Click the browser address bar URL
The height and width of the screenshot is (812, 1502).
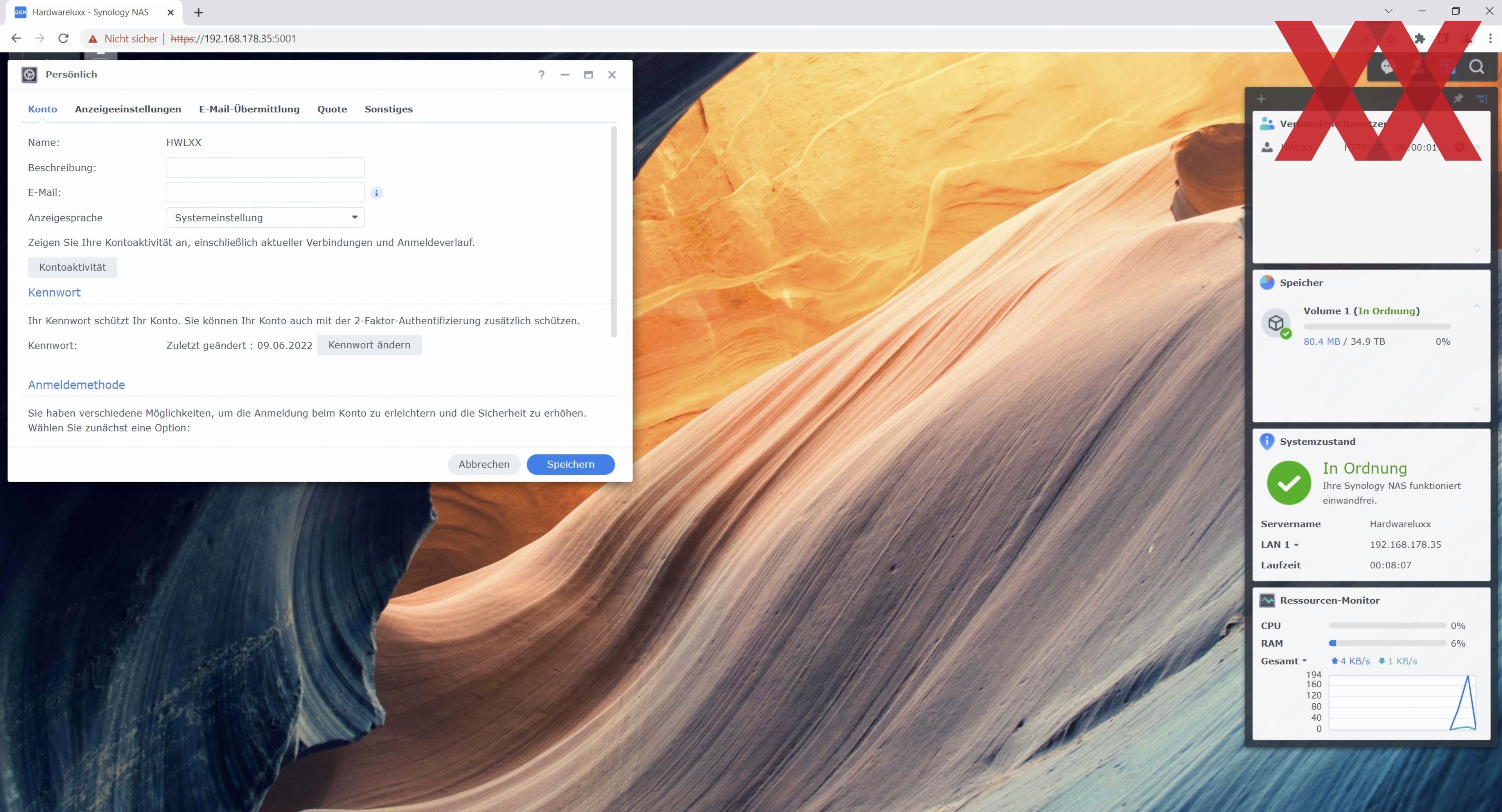(233, 38)
